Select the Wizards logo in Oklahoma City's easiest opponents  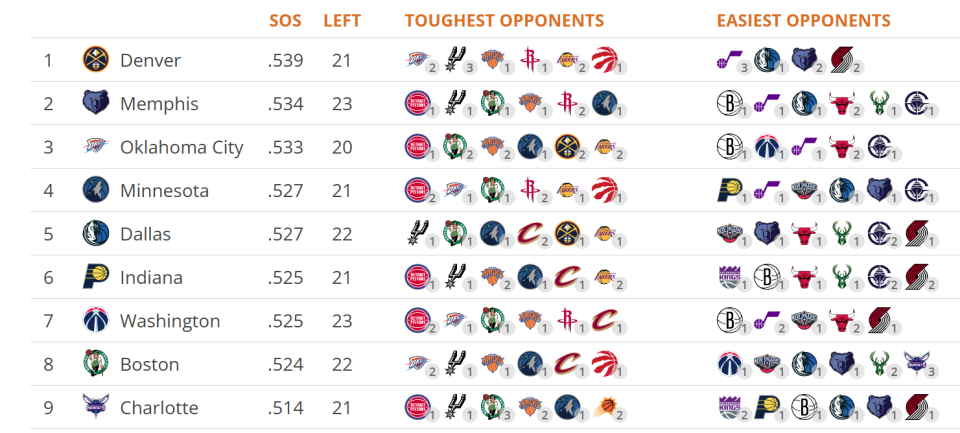[x=766, y=147]
